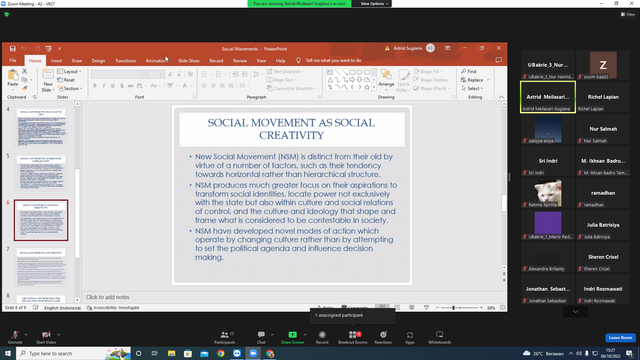The width and height of the screenshot is (640, 360).
Task: Click the Windows taskbar search box
Action: tap(73, 353)
